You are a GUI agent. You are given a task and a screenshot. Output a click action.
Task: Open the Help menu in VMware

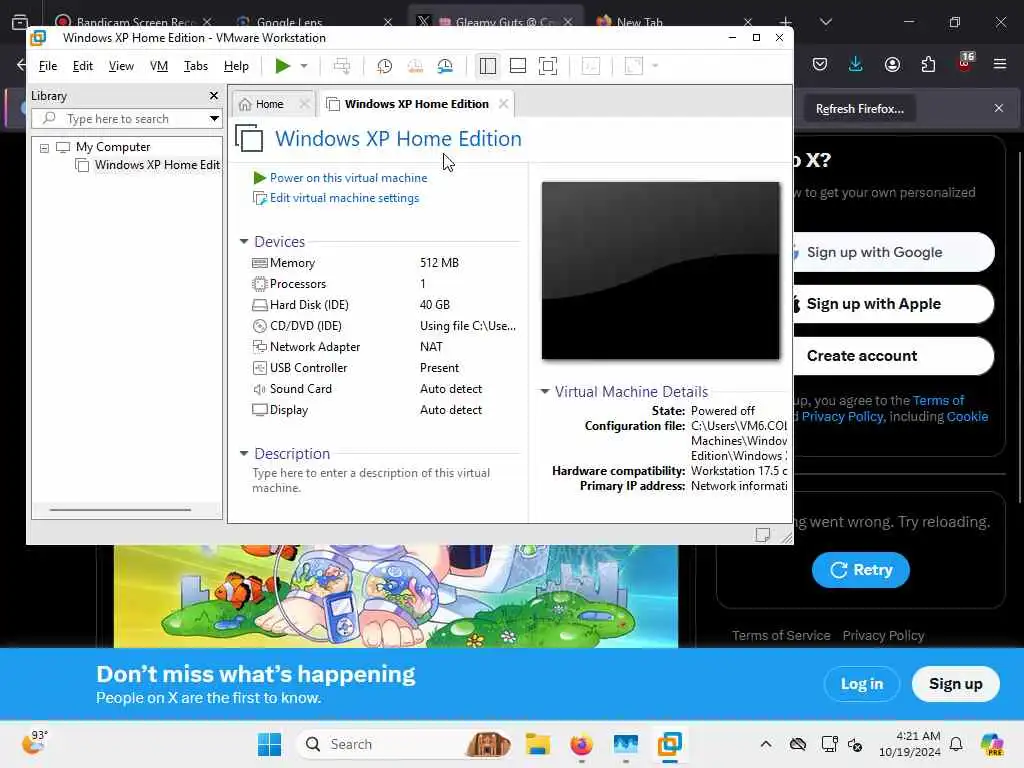[x=236, y=66]
